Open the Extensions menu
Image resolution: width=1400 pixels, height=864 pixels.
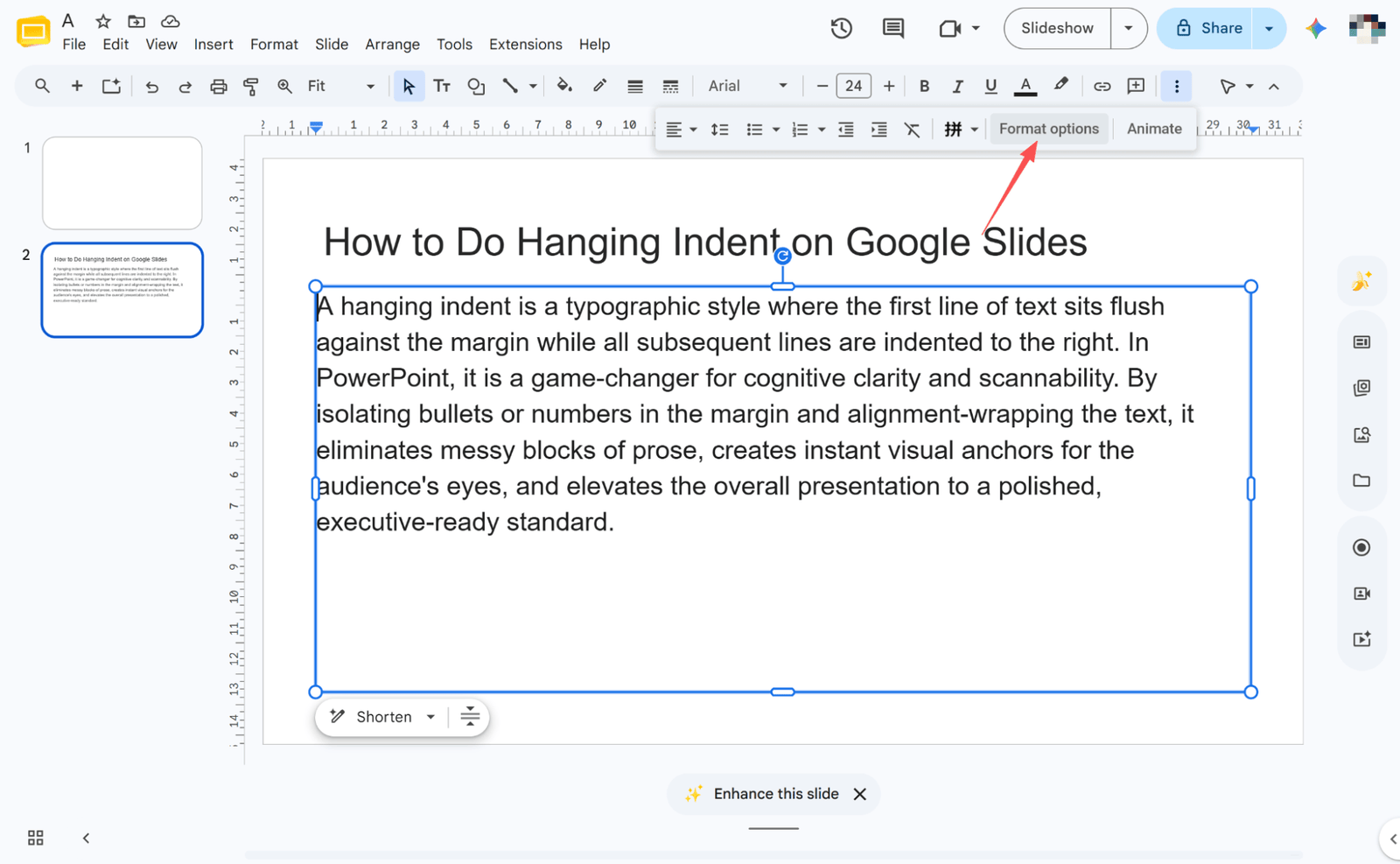[525, 45]
